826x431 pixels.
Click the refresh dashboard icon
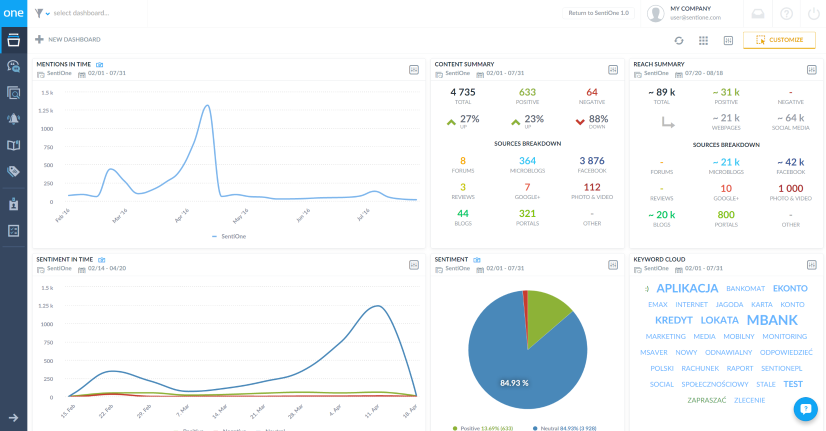tap(679, 40)
